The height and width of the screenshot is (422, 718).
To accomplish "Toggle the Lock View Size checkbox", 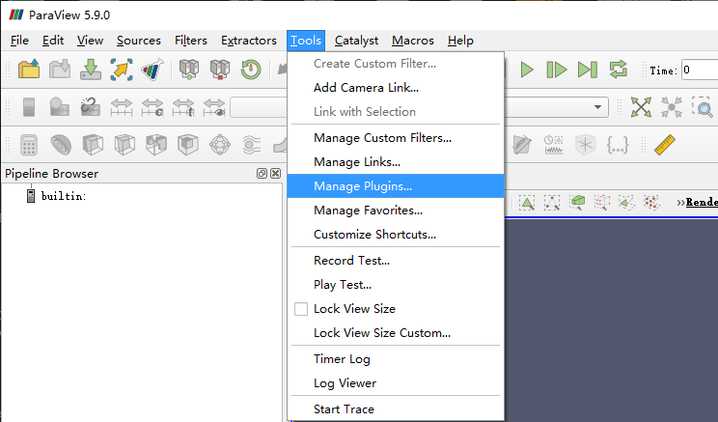I will click(301, 309).
